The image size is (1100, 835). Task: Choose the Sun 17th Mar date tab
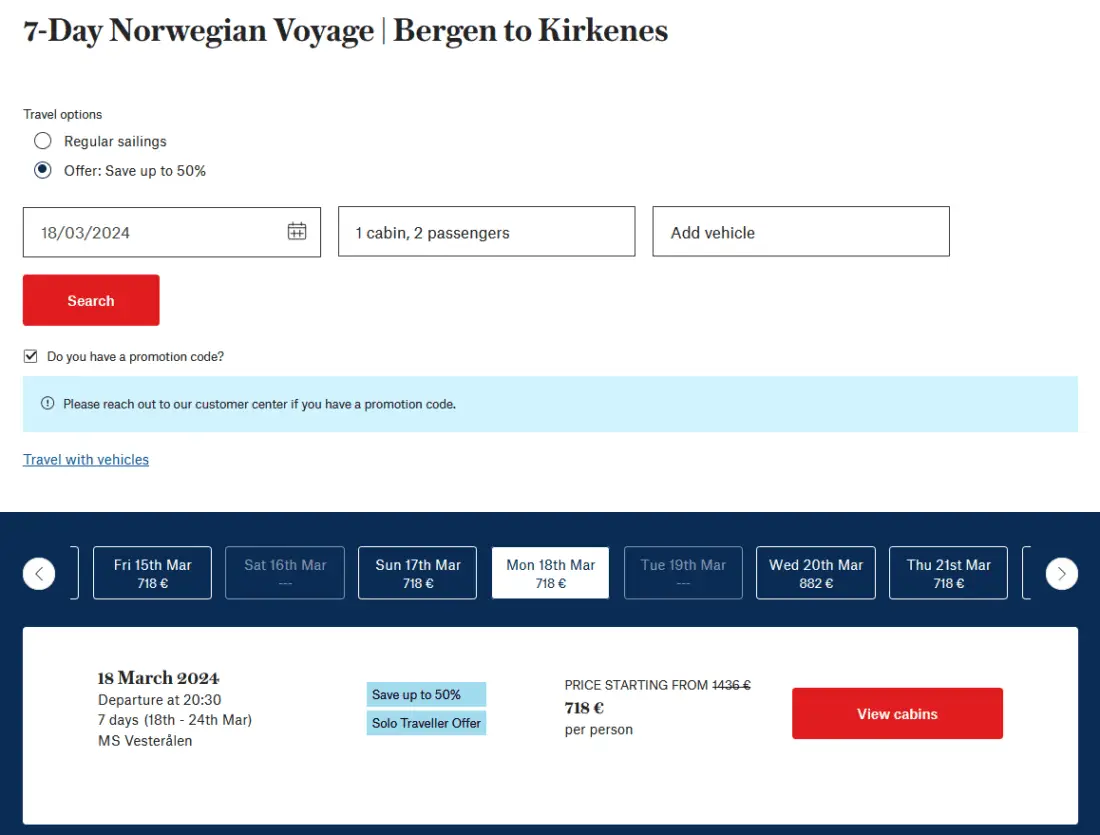(418, 573)
